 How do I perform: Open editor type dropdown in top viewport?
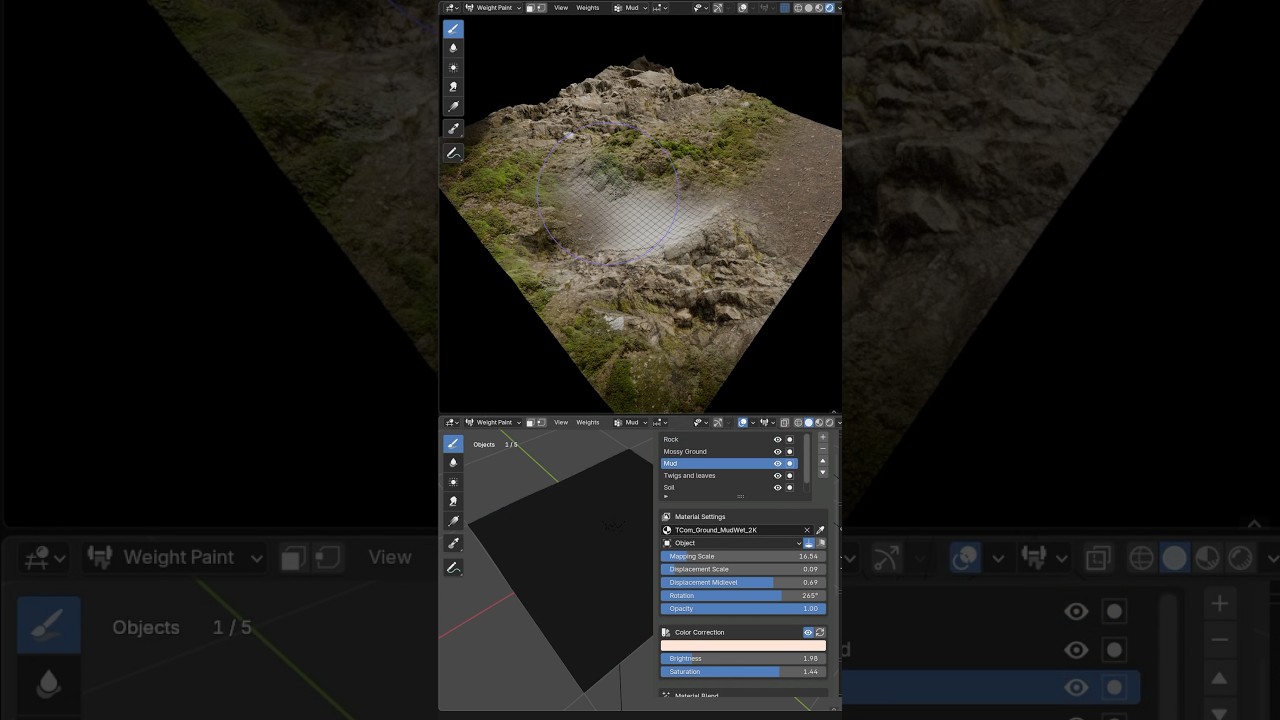pos(451,7)
